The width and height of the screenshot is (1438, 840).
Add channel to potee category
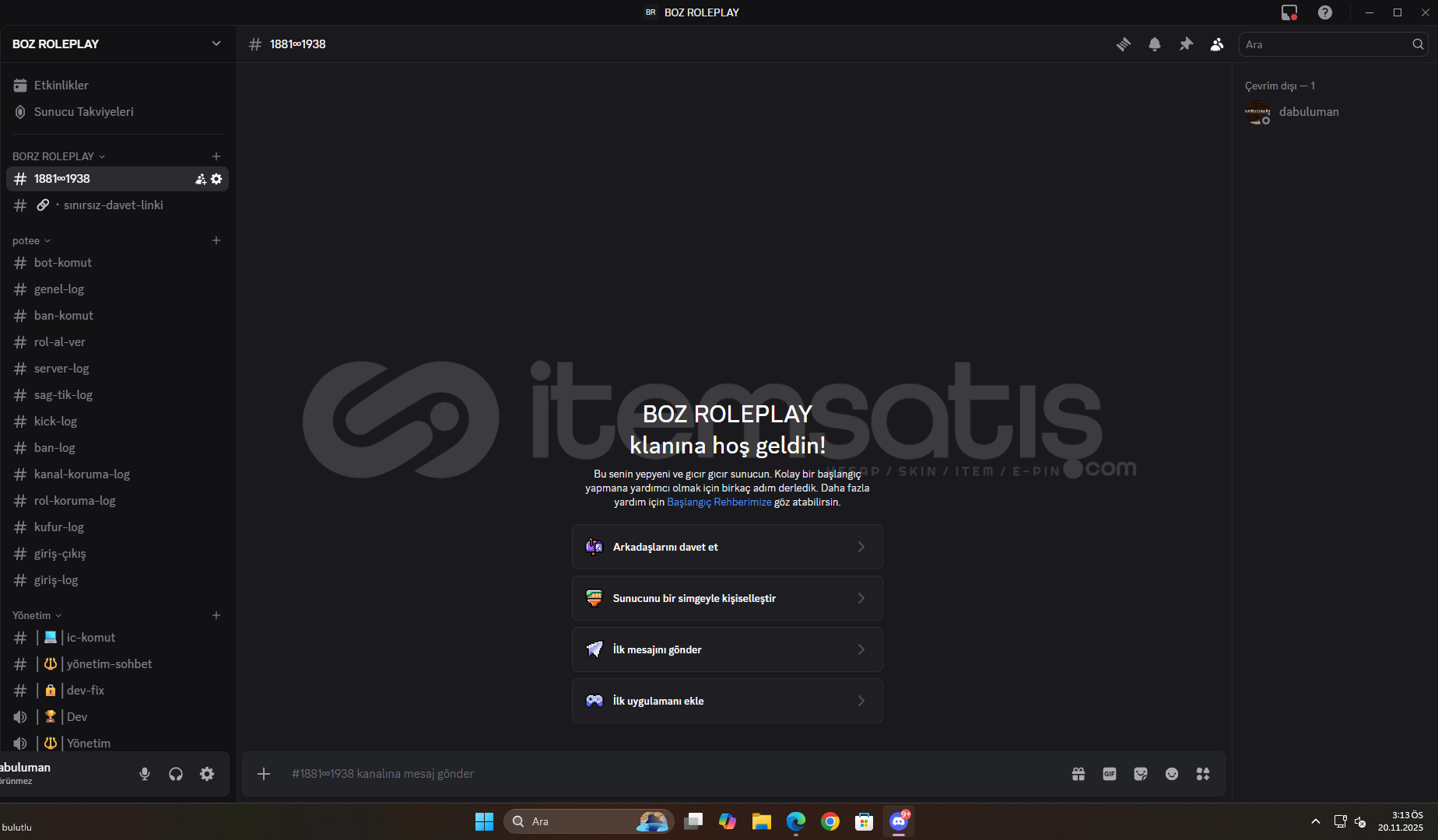(x=216, y=240)
